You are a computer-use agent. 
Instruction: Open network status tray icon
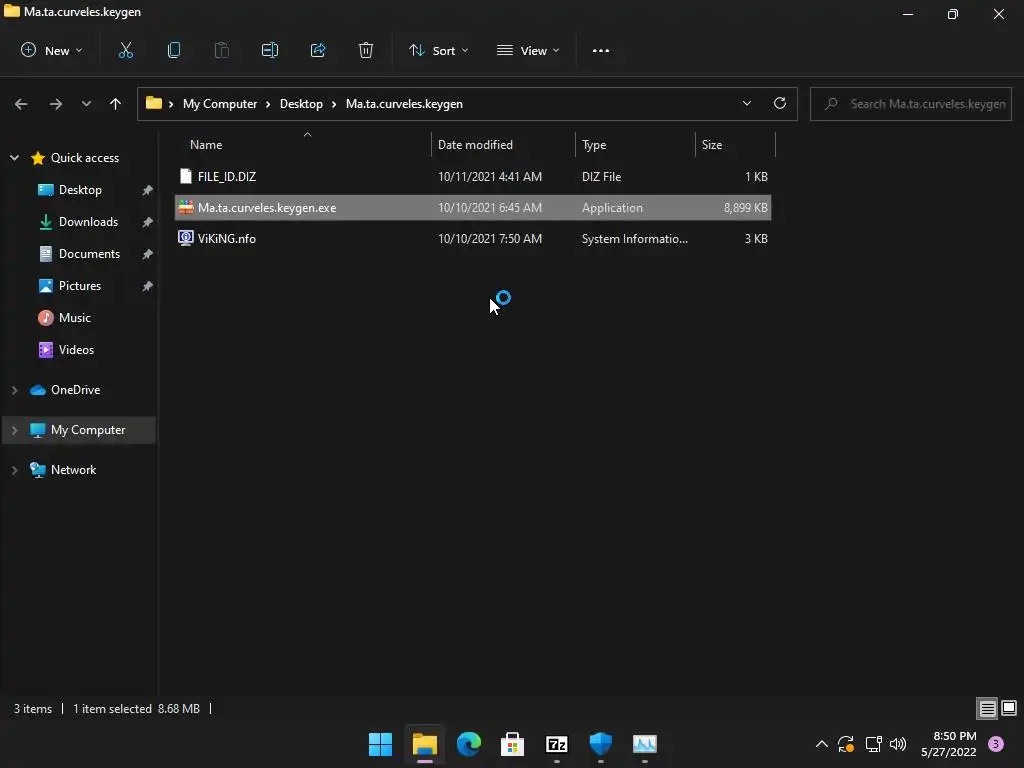click(873, 744)
